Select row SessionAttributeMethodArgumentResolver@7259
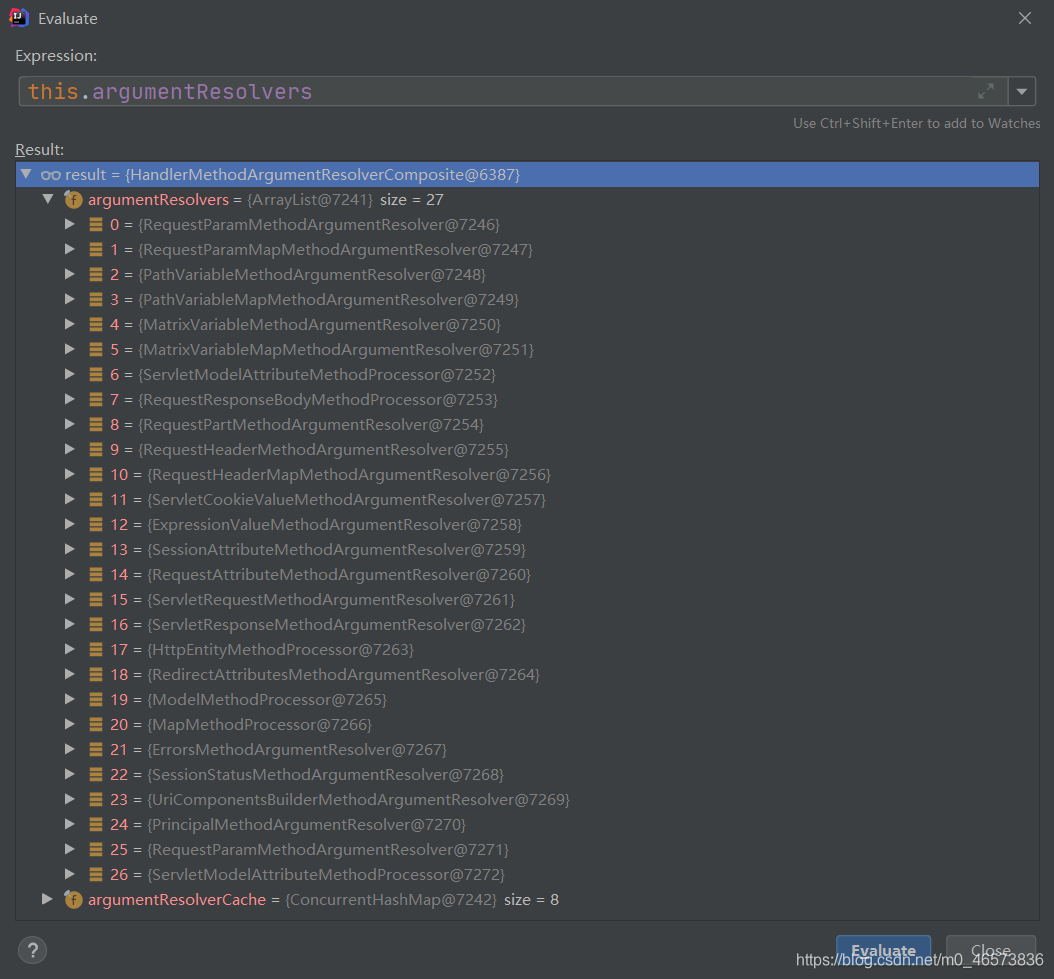The image size is (1054, 979). 527,549
